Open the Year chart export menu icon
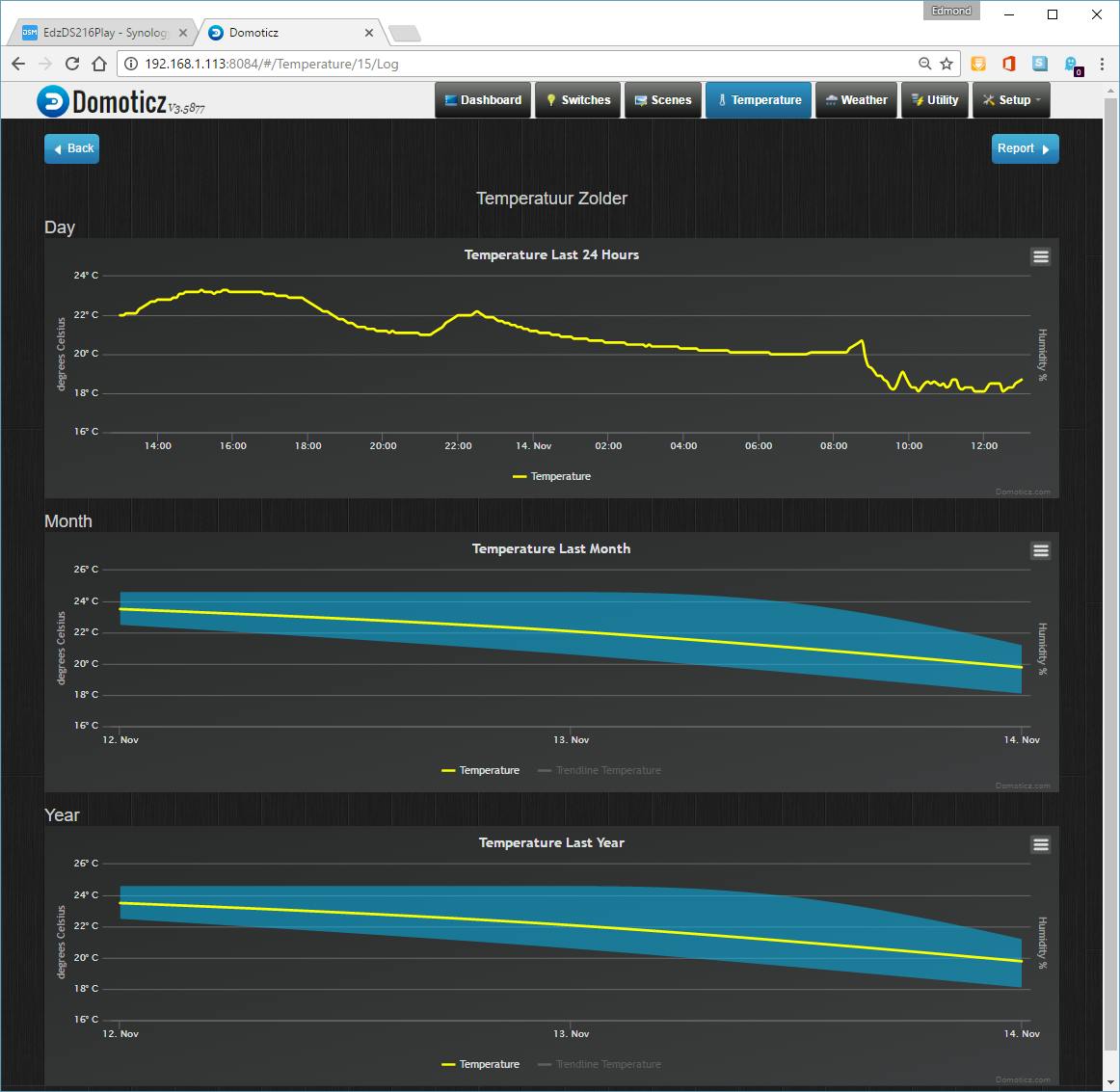This screenshot has width=1120, height=1092. [1041, 845]
